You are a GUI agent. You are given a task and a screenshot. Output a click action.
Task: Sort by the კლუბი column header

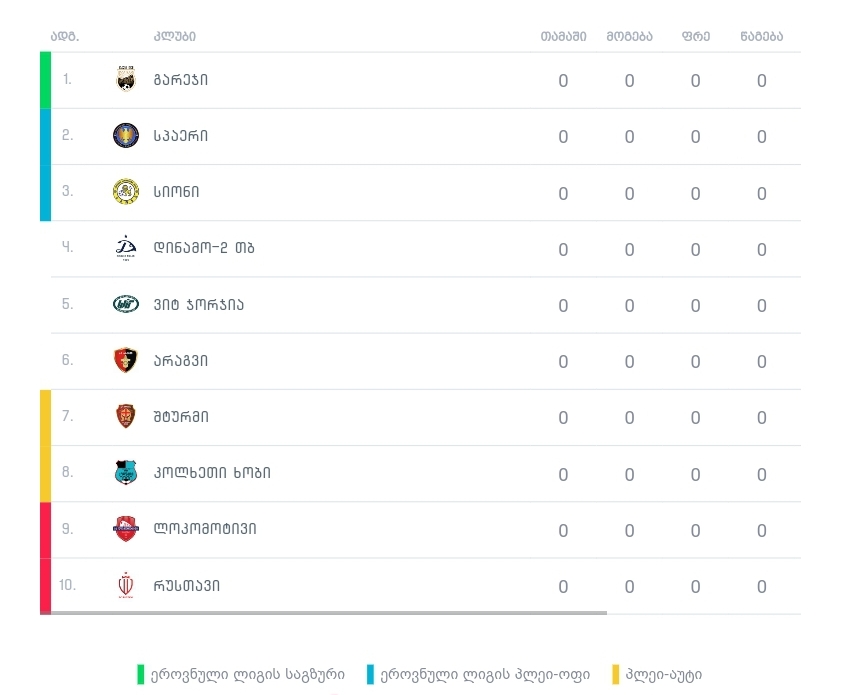click(175, 37)
